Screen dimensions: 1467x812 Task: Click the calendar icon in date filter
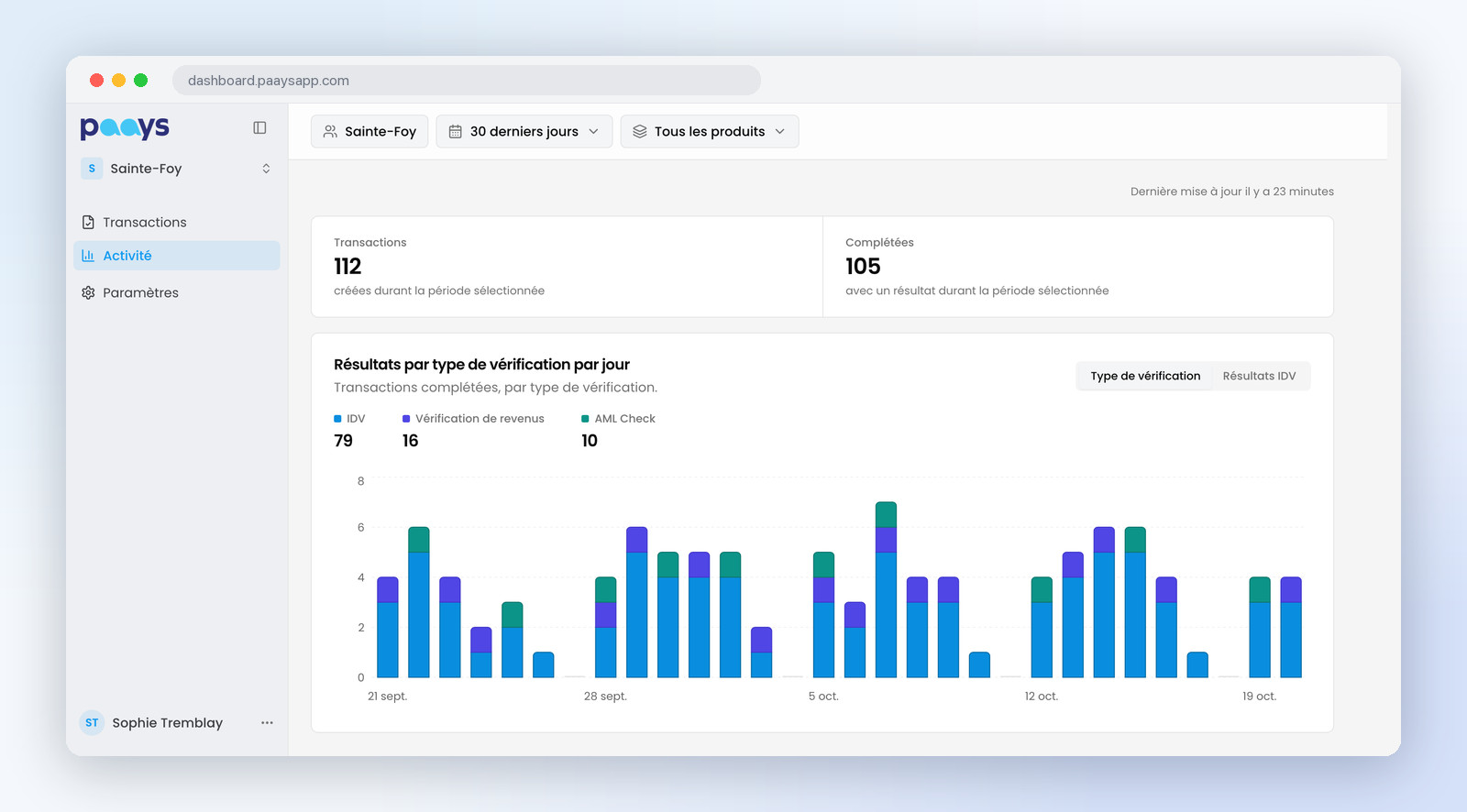(455, 131)
